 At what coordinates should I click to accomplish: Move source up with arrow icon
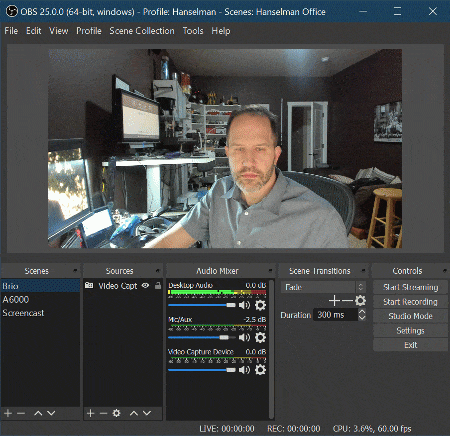(x=134, y=413)
